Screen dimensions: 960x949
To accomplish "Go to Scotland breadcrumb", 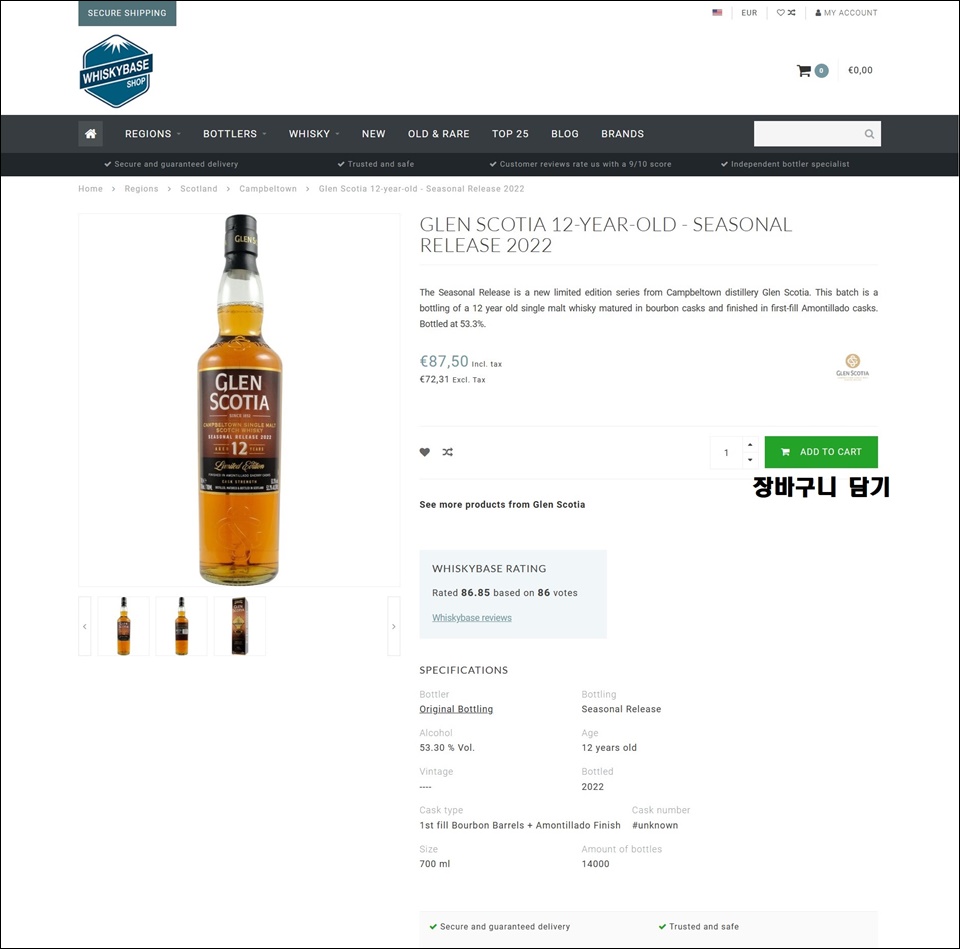I will [x=198, y=189].
